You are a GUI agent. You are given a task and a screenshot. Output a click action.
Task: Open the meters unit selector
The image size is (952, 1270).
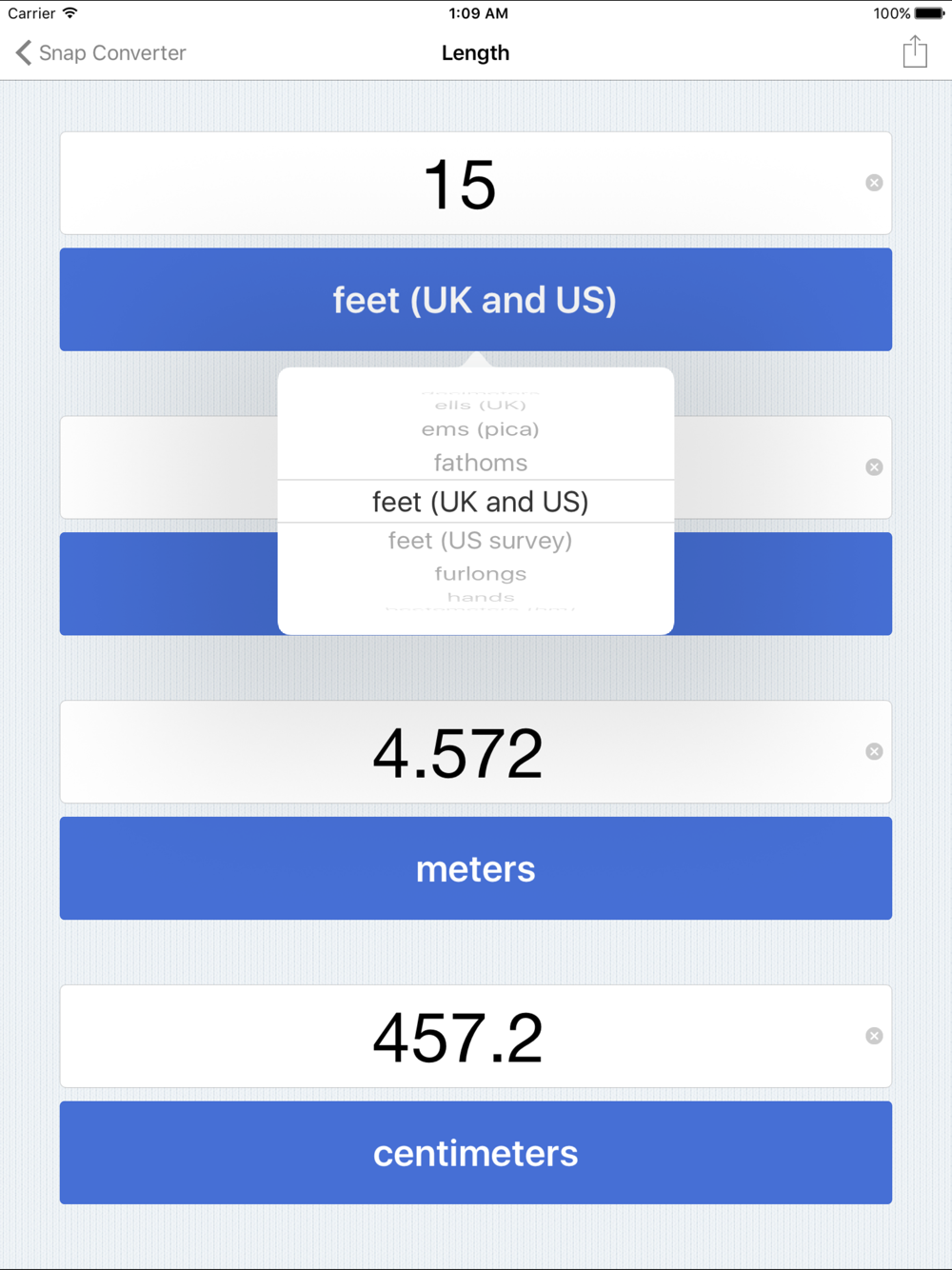click(476, 868)
